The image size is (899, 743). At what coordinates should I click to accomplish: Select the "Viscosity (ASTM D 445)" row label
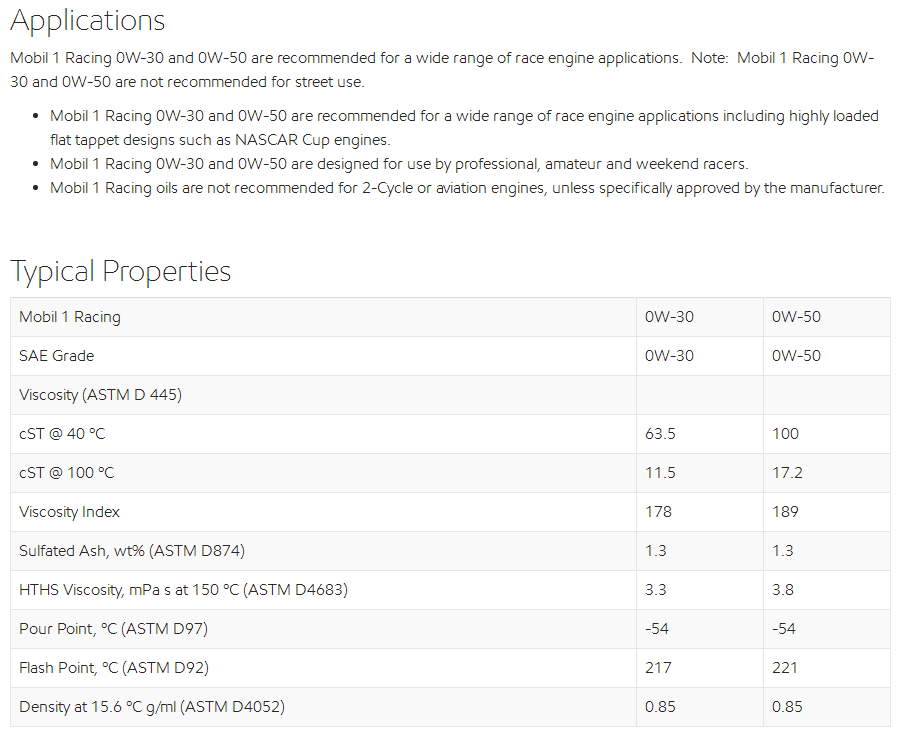pos(100,395)
